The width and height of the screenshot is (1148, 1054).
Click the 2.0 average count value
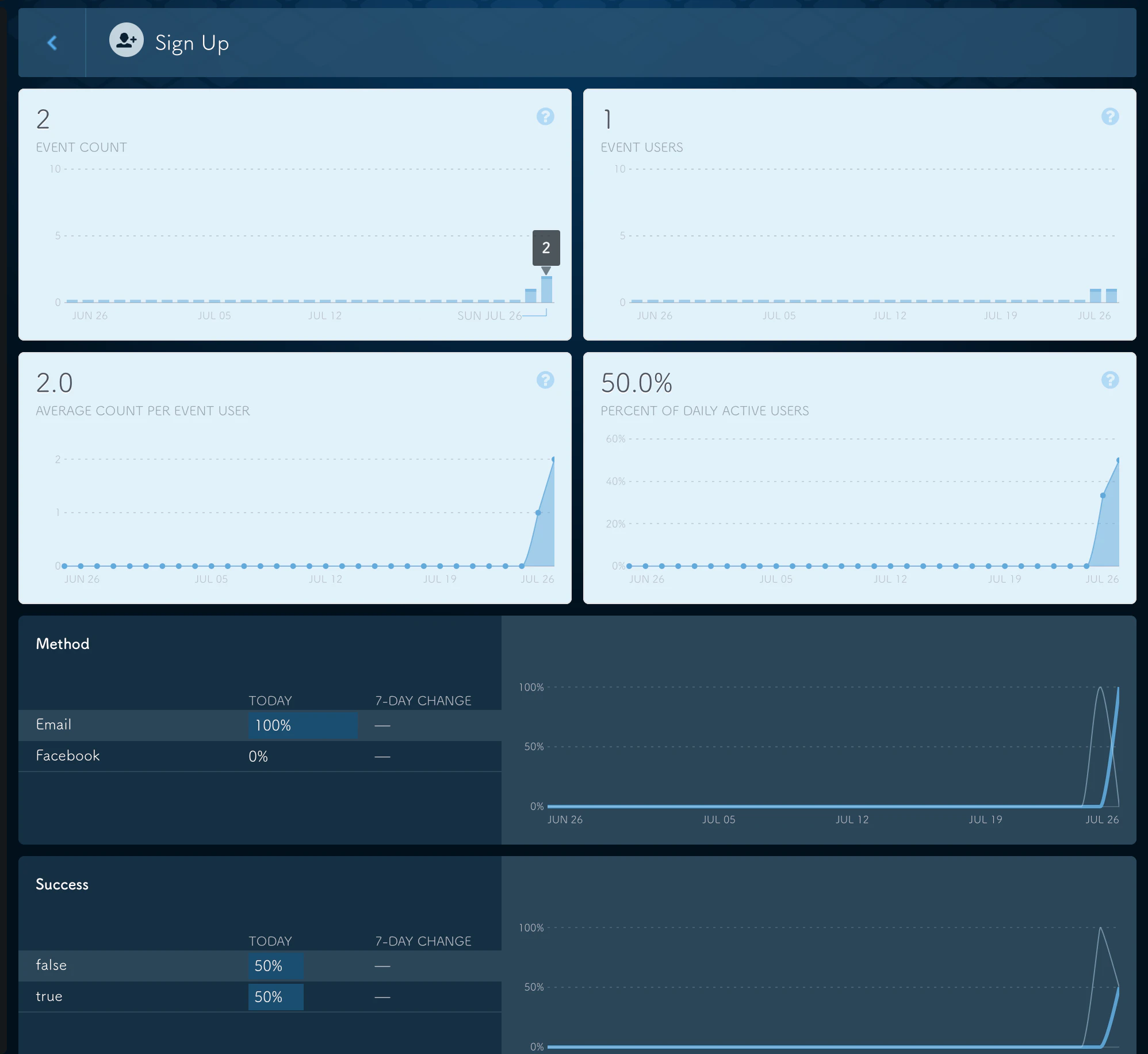[55, 383]
